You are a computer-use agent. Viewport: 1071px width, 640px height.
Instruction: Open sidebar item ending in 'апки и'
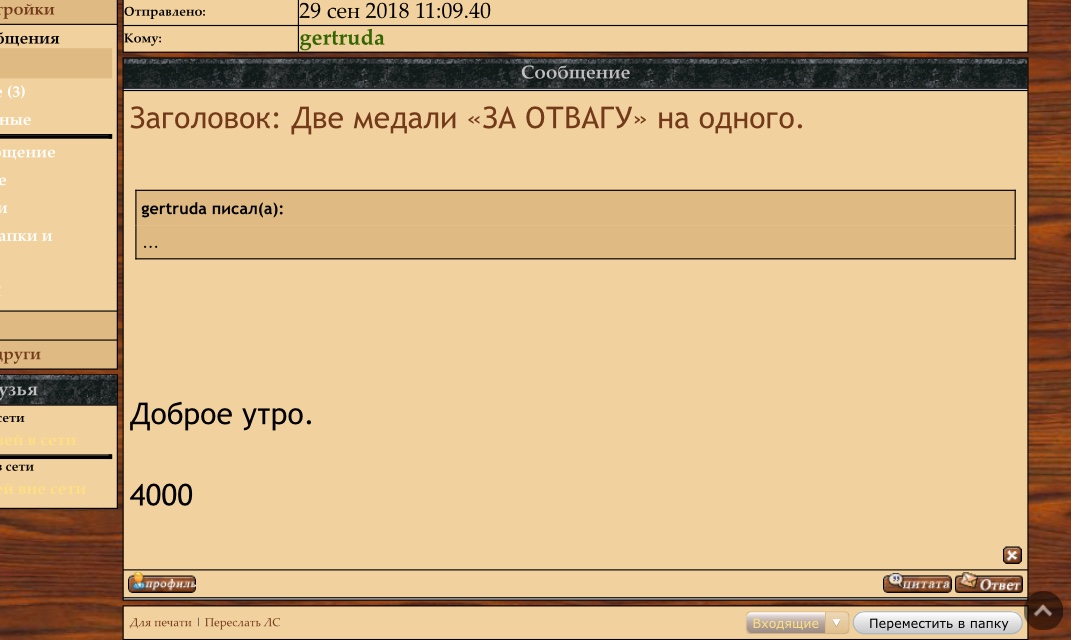click(x=26, y=236)
